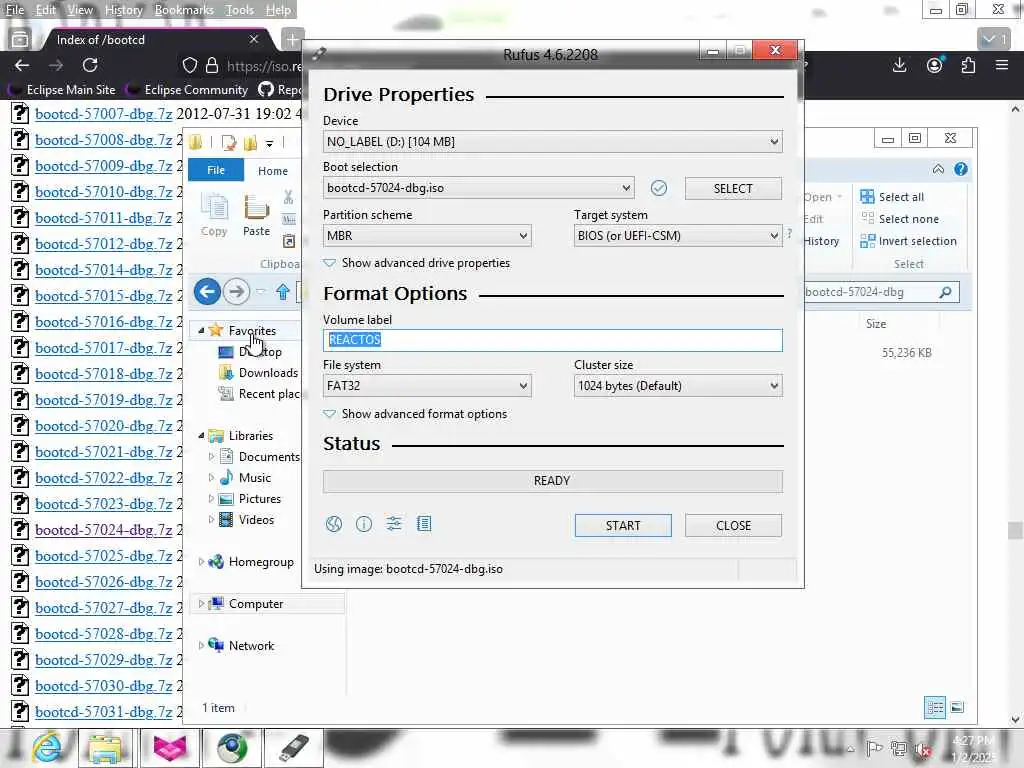Expand Show advanced drive properties
The height and width of the screenshot is (768, 1024).
tap(417, 263)
